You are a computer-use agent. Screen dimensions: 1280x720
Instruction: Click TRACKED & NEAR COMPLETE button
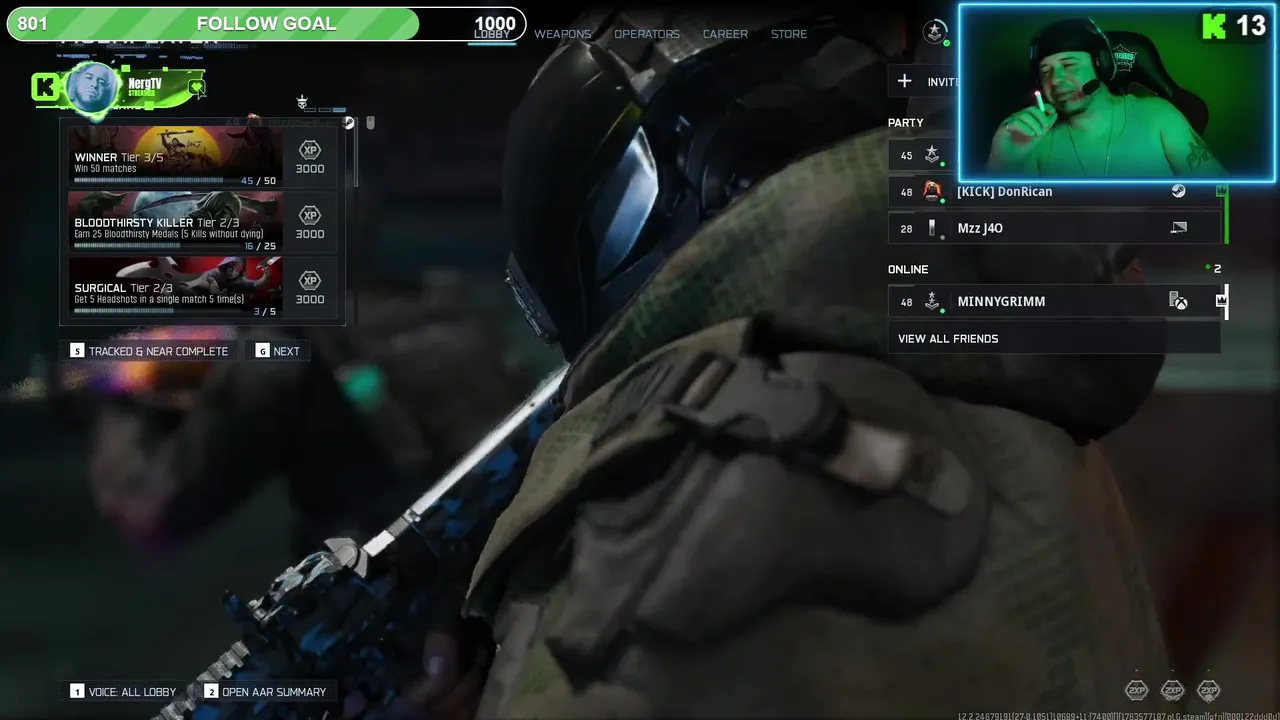pos(149,351)
